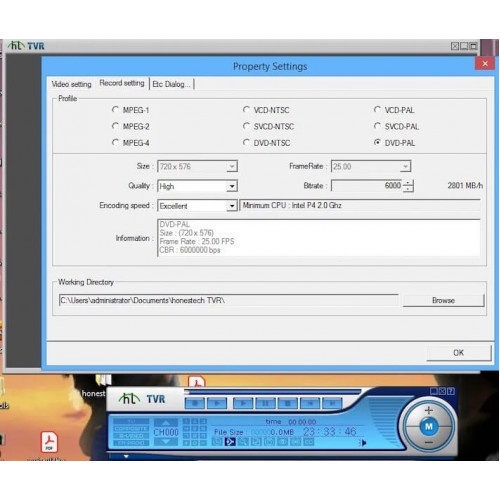Mute audio with the round M button
The image size is (500, 500).
tap(429, 426)
